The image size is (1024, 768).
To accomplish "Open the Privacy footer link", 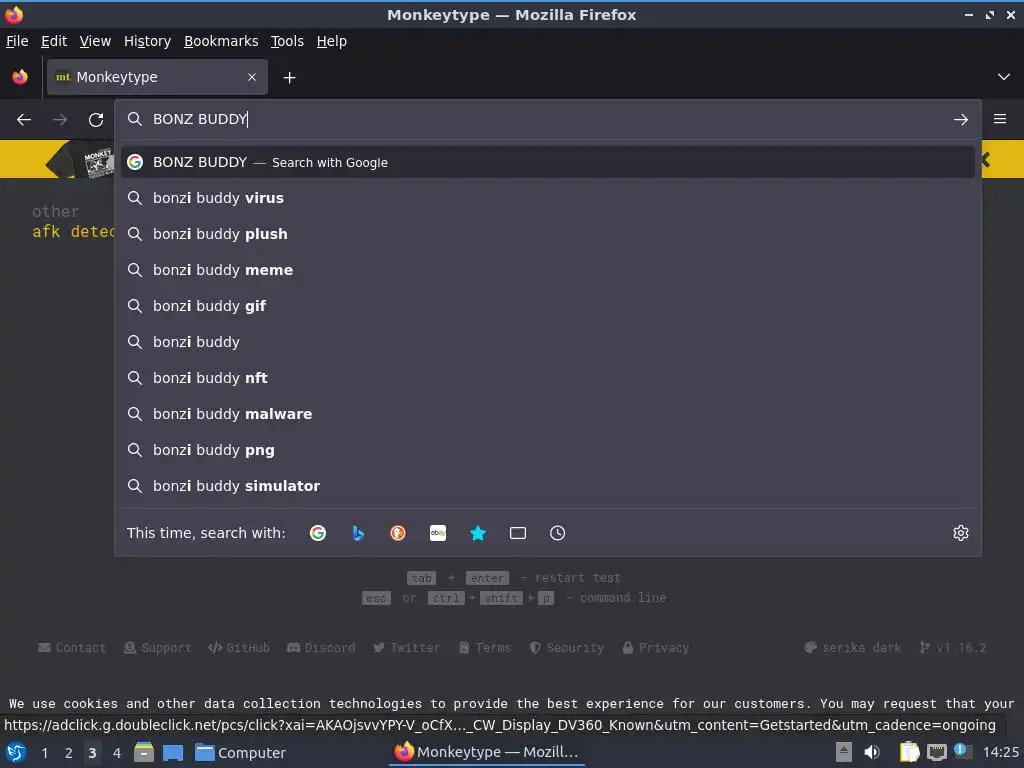I will [655, 647].
